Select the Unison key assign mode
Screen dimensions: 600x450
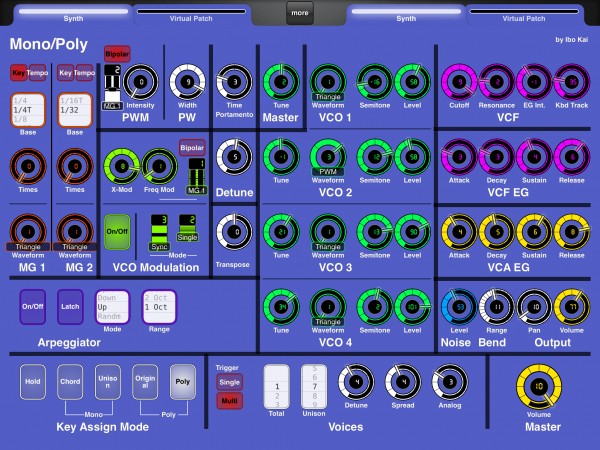coord(108,382)
